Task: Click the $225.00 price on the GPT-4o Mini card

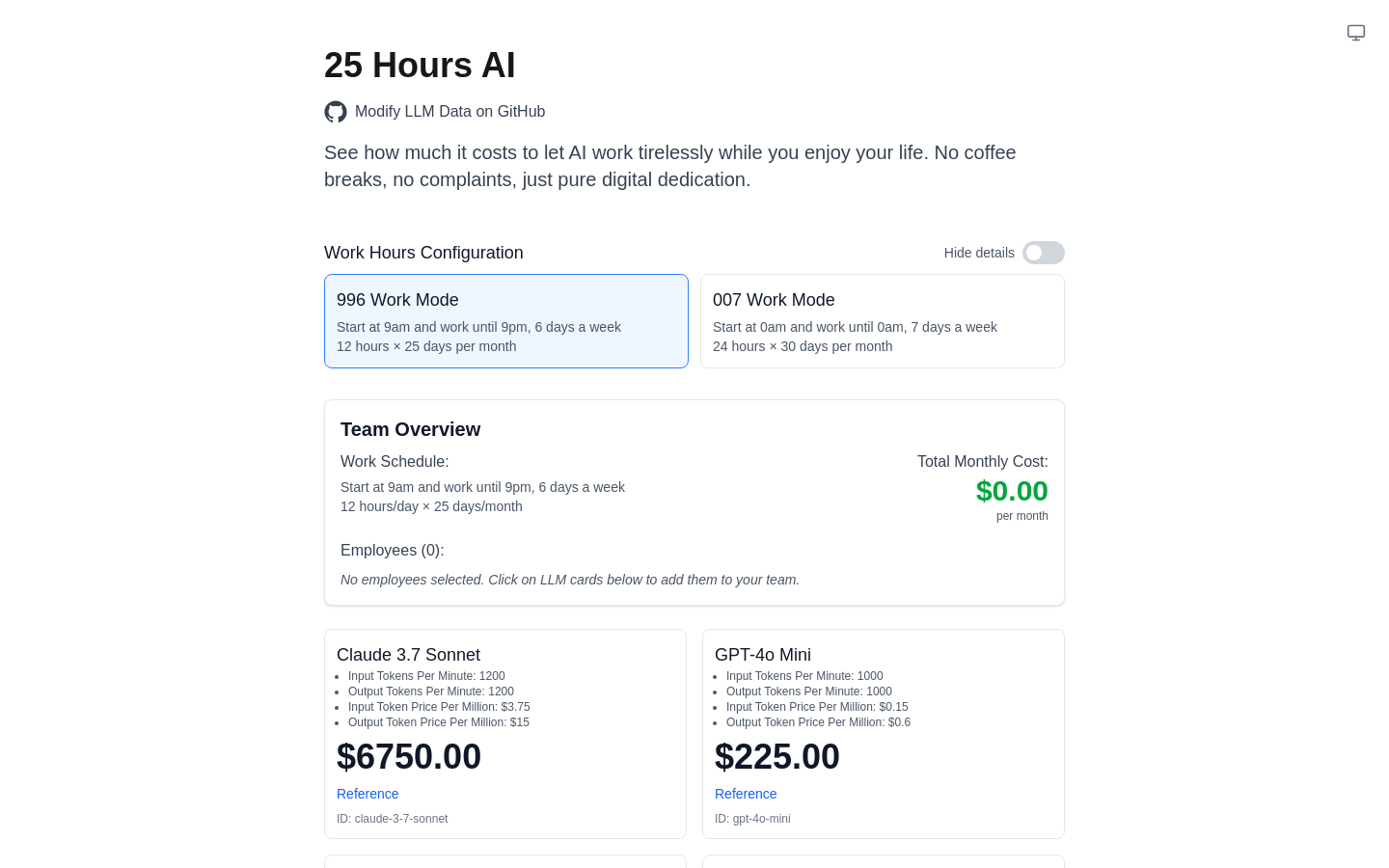Action: [x=777, y=757]
